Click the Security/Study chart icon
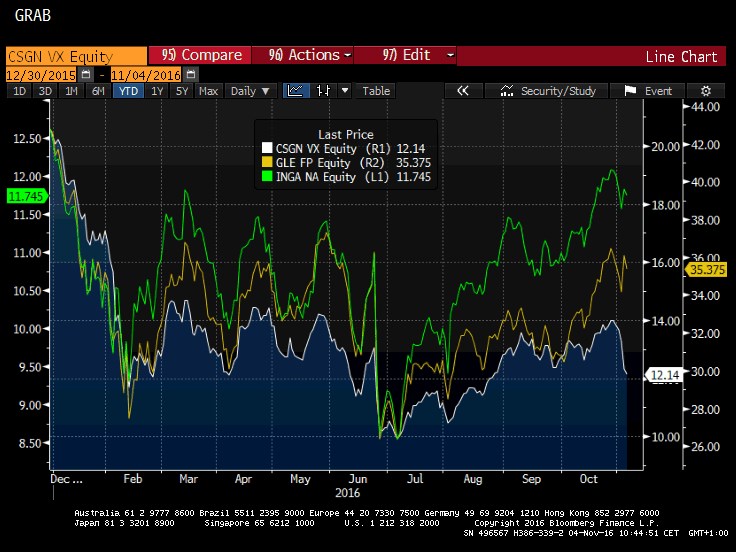This screenshot has width=736, height=552. (506, 91)
